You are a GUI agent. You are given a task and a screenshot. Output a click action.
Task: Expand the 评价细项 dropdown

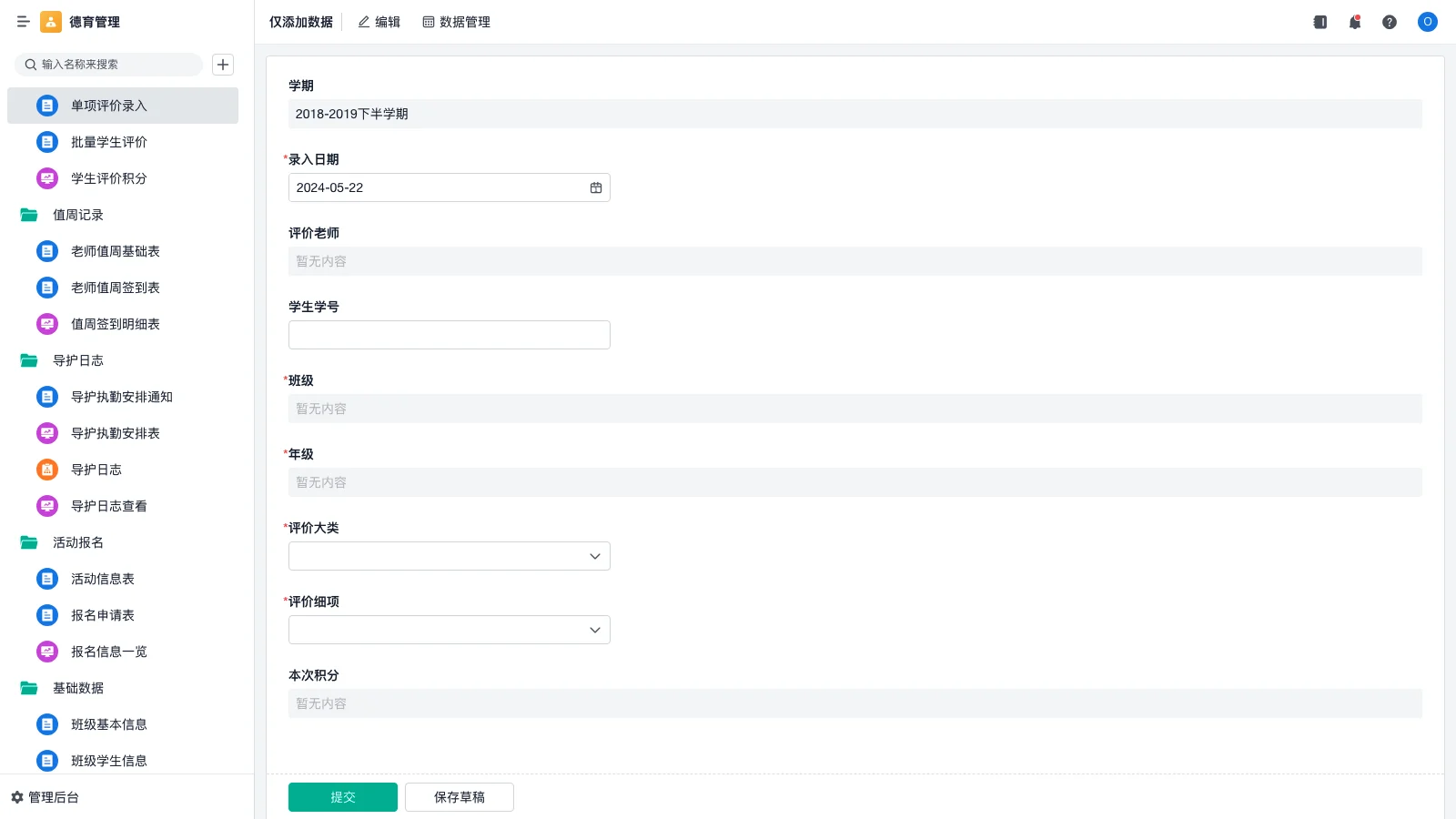pyautogui.click(x=449, y=630)
